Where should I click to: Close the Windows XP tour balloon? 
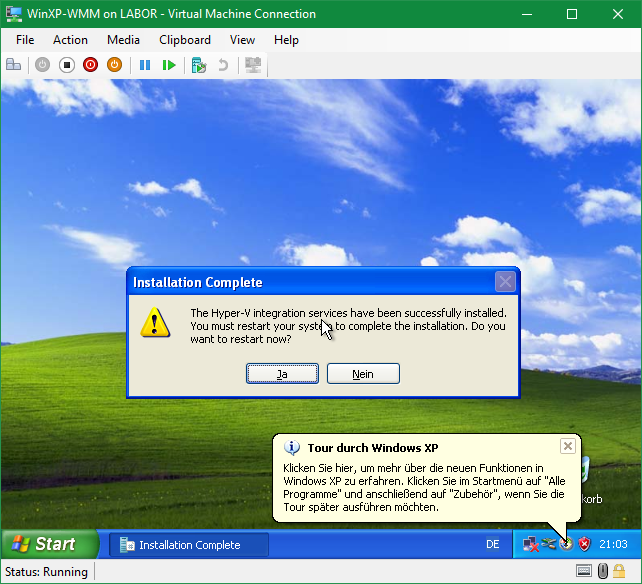point(567,446)
